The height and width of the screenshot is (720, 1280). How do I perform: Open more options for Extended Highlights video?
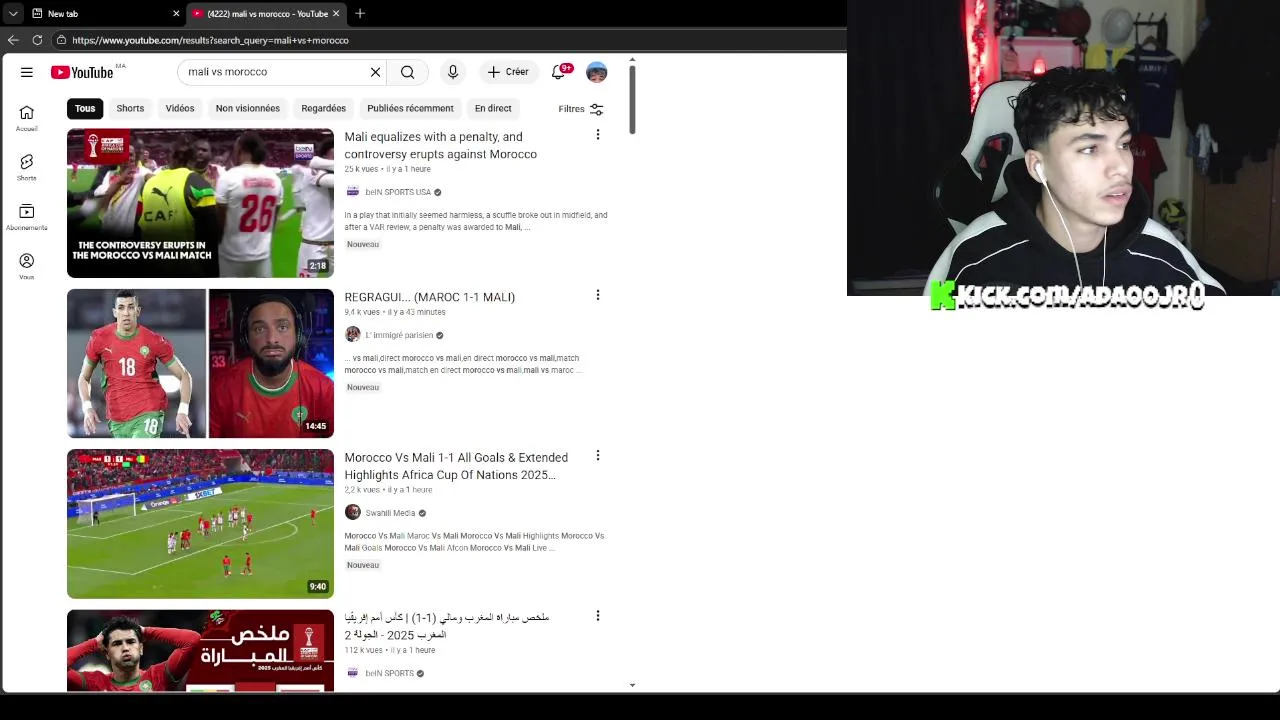598,455
